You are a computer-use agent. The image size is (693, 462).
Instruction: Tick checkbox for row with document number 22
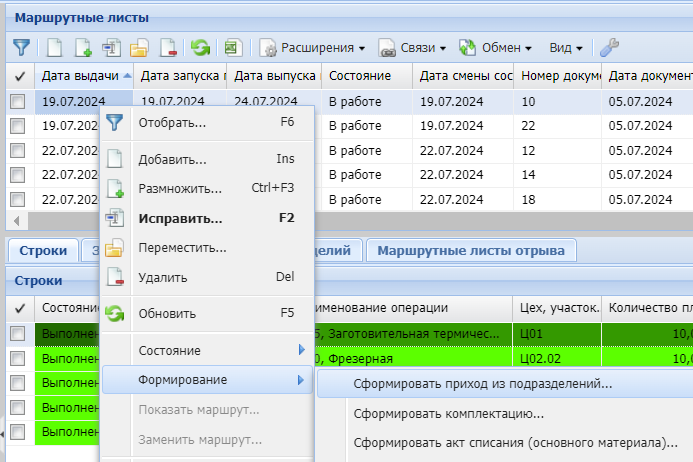click(18, 125)
